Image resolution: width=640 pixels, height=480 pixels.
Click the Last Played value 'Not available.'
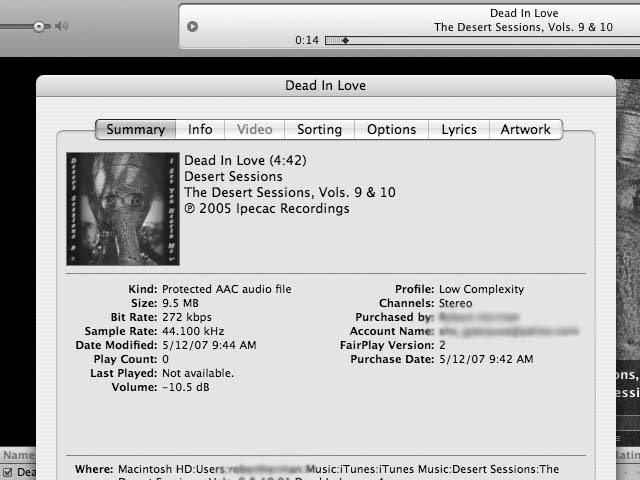coord(198,373)
